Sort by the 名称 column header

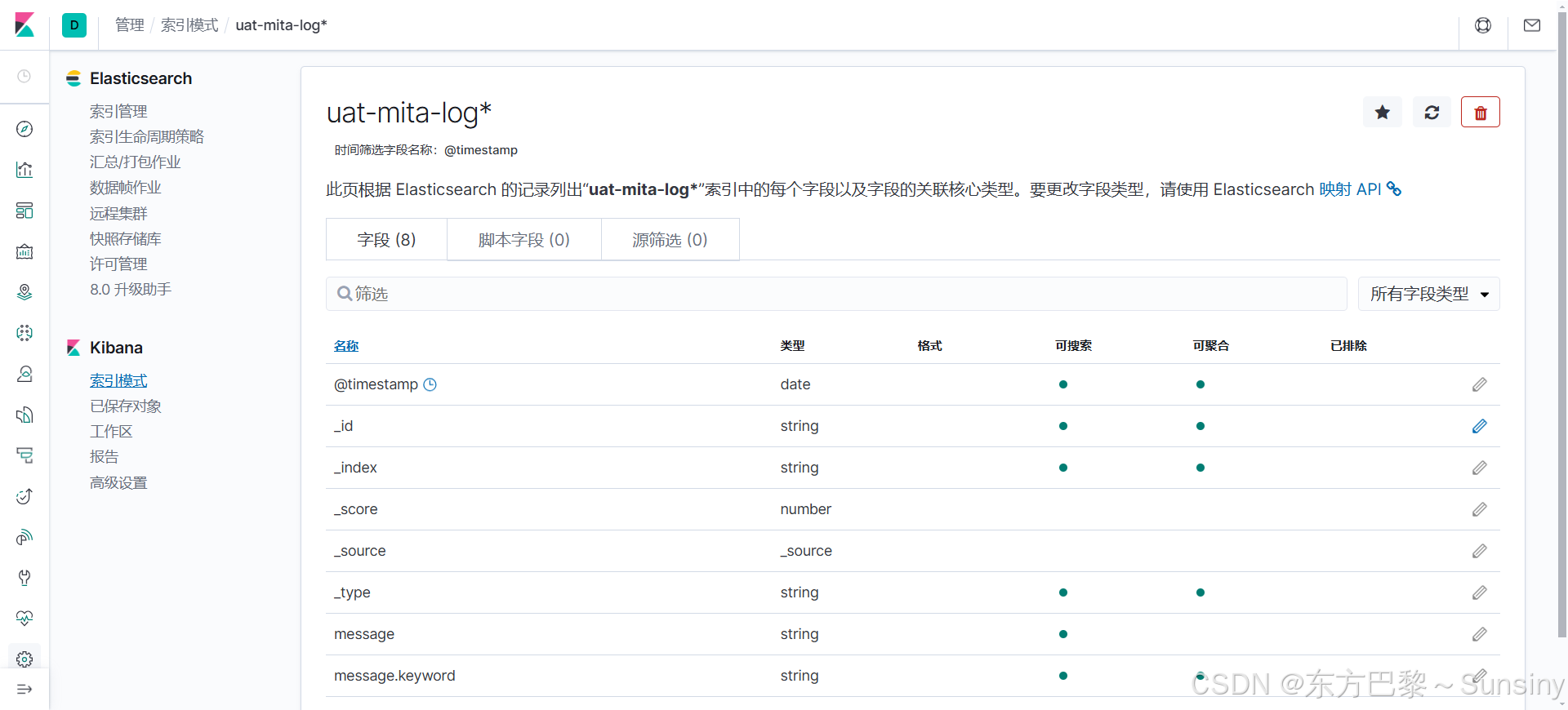pos(346,346)
